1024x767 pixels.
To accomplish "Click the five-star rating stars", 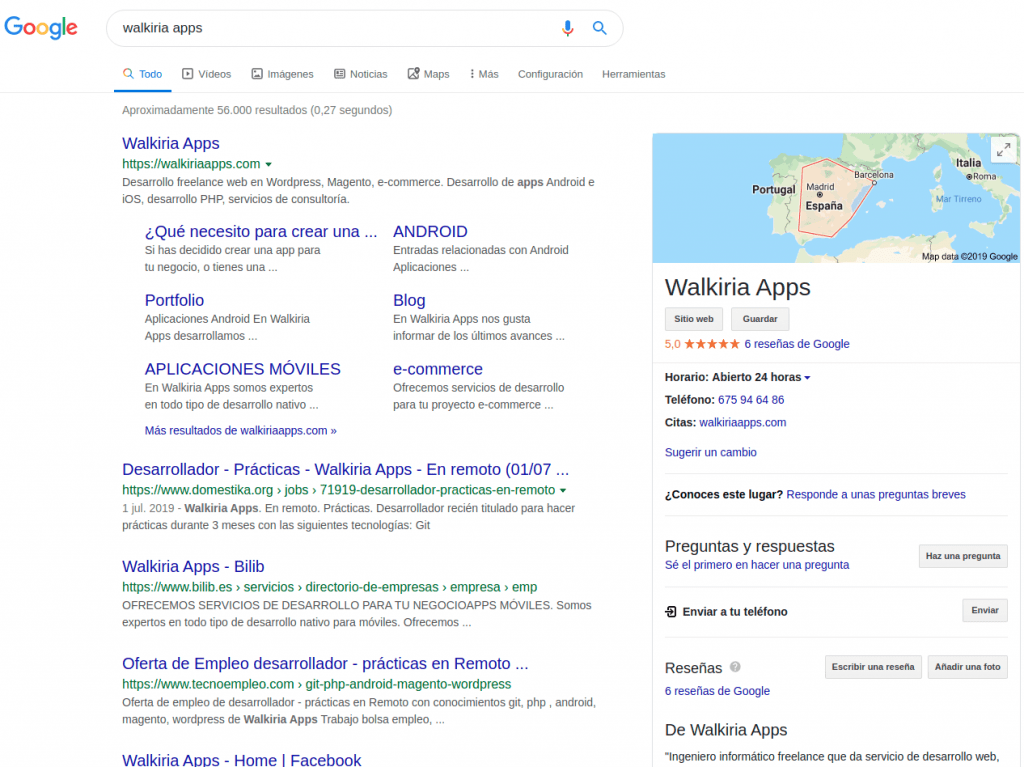I will [x=712, y=344].
